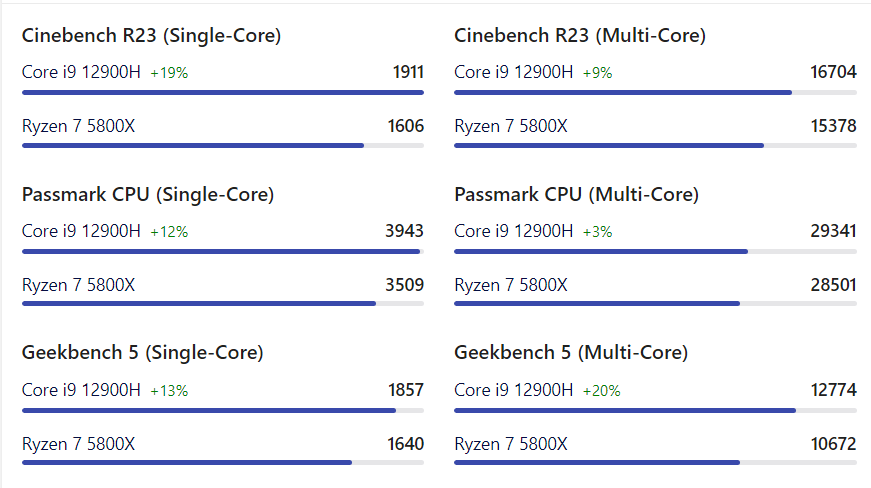Image resolution: width=871 pixels, height=488 pixels.
Task: Click Ryzen 7 5800X label under Passmark Single-Core
Action: point(78,285)
